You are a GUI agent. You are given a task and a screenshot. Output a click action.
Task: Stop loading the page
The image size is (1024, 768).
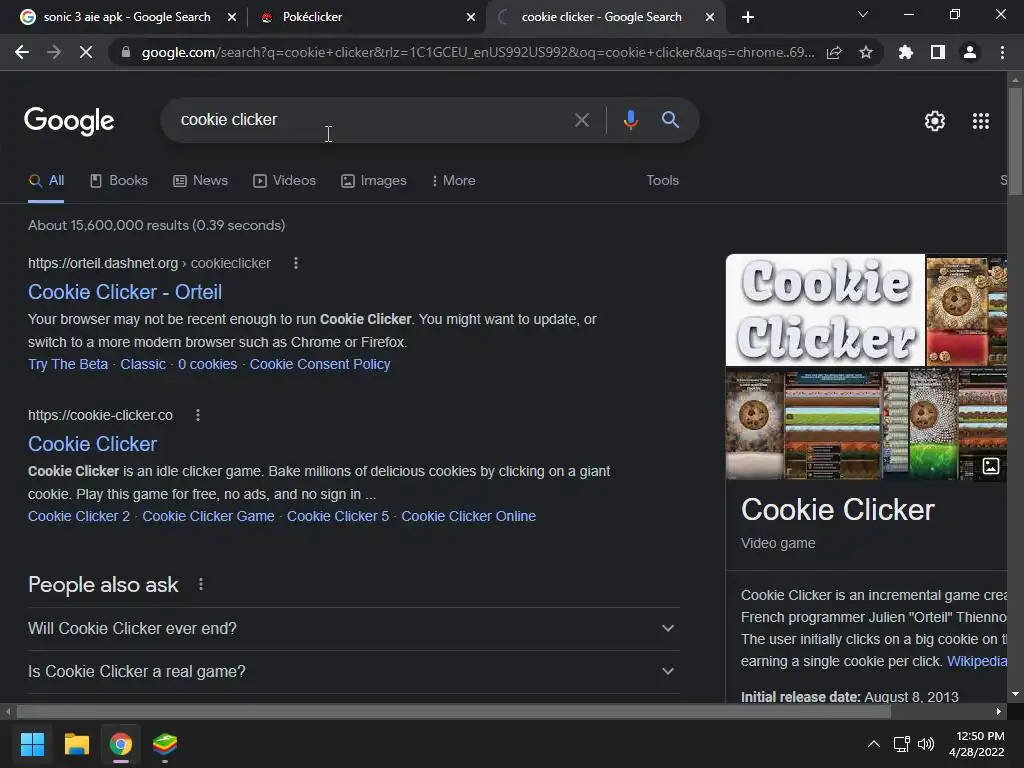(86, 52)
